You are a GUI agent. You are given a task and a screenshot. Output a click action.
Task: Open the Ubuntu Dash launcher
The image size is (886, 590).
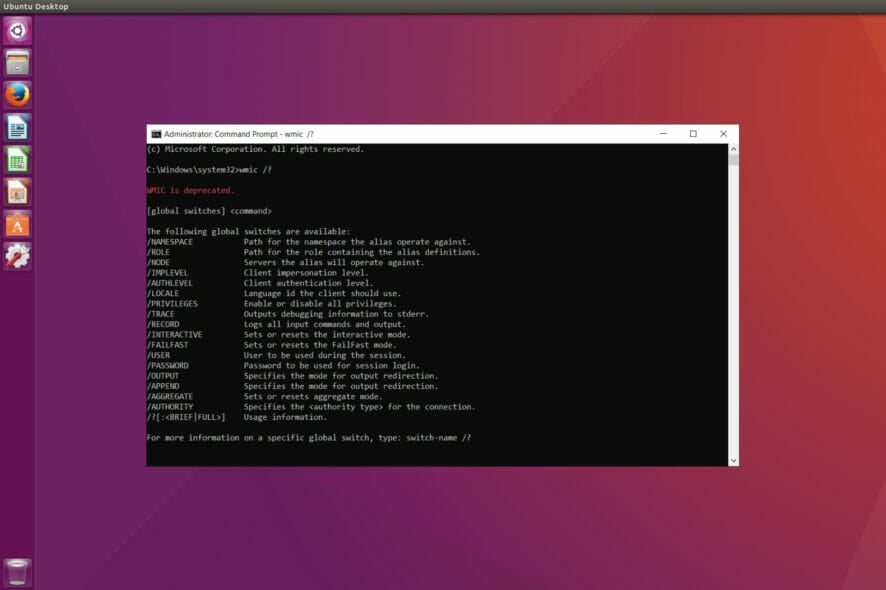14,31
